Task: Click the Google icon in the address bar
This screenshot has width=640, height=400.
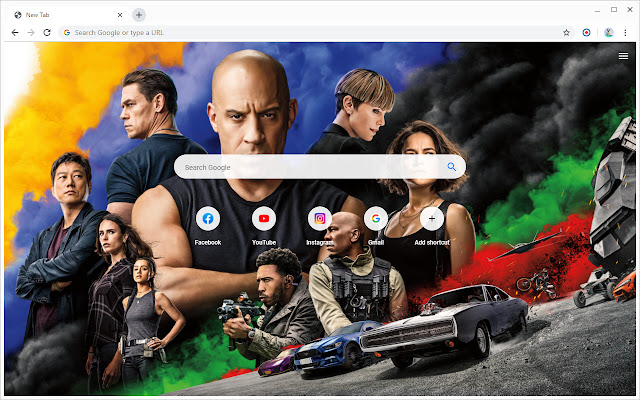Action: tap(67, 33)
